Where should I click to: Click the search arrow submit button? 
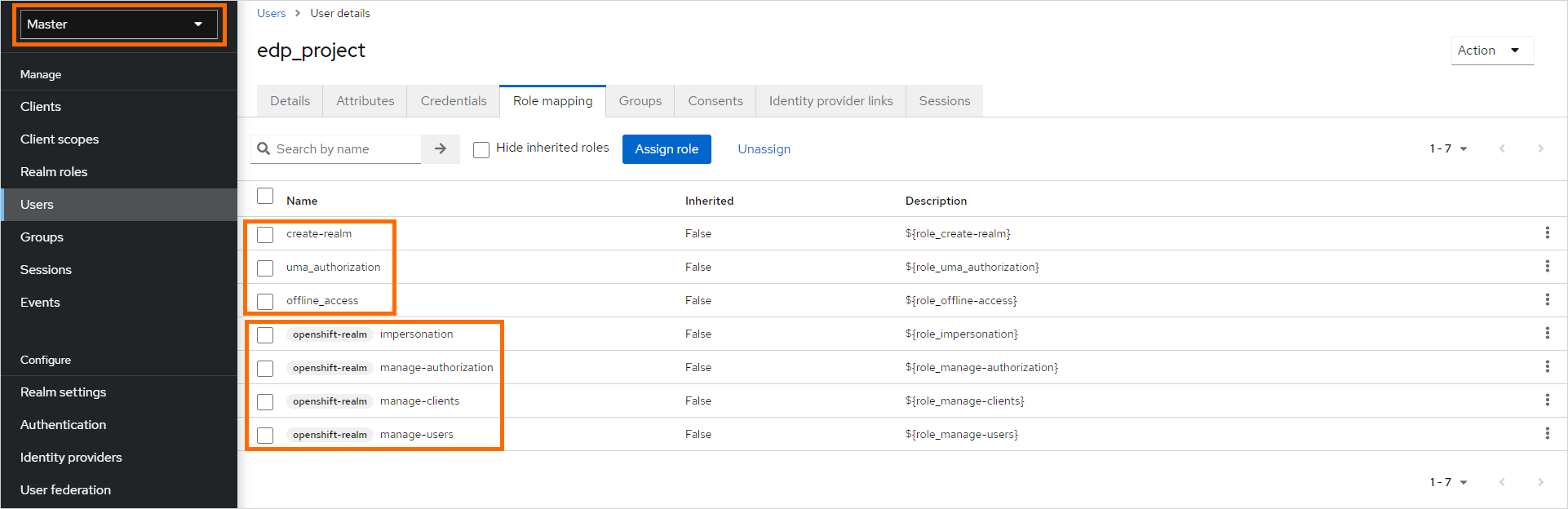pyautogui.click(x=441, y=148)
